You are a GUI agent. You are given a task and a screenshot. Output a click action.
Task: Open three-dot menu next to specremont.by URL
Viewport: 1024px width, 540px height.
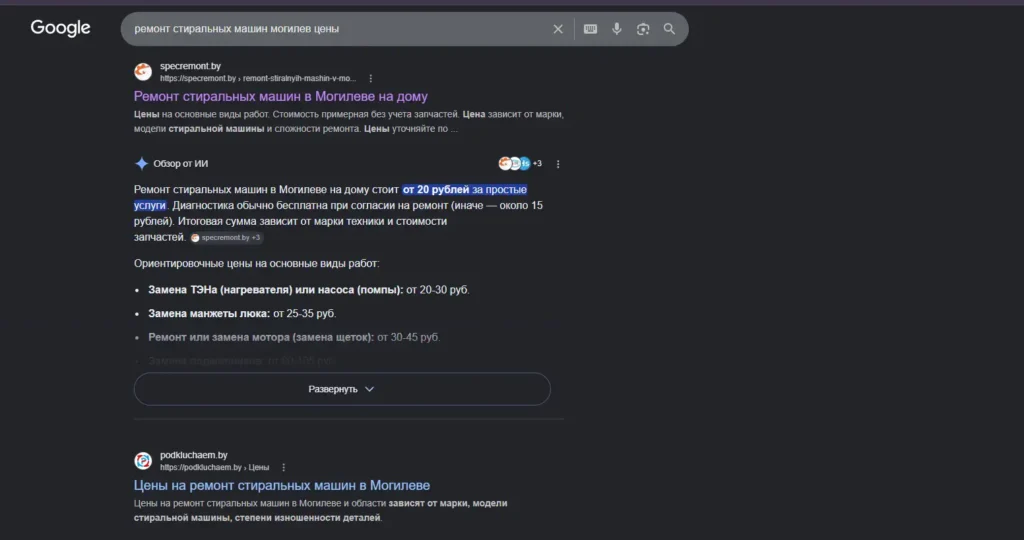pos(370,78)
